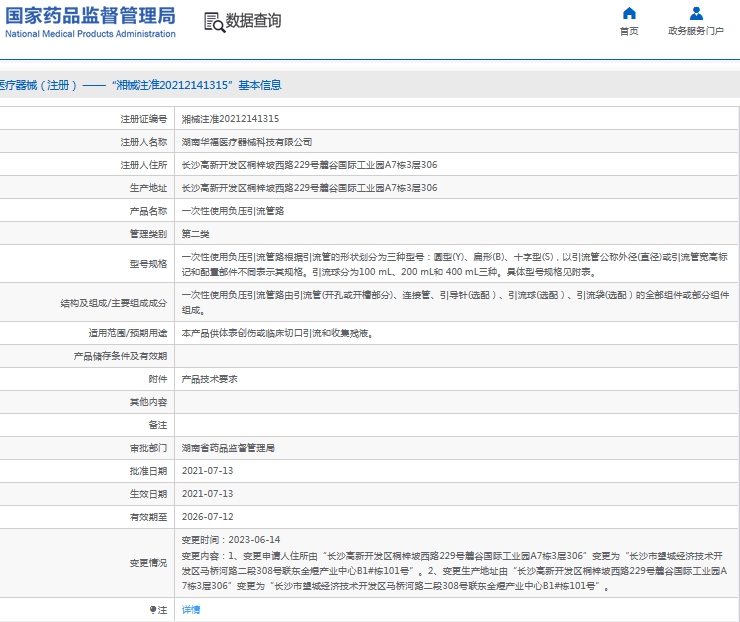Image resolution: width=740 pixels, height=622 pixels.
Task: Click the 政务服务门户 text label
Action: pyautogui.click(x=696, y=31)
